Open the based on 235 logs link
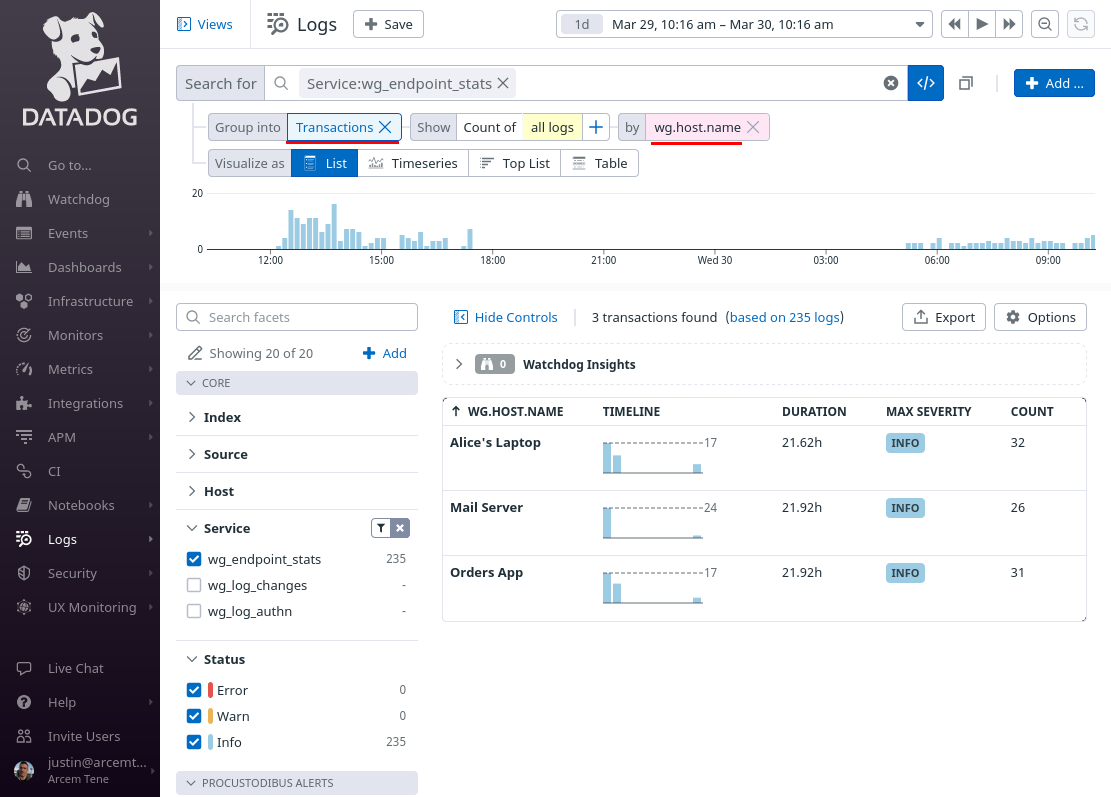1111x797 pixels. coord(784,317)
